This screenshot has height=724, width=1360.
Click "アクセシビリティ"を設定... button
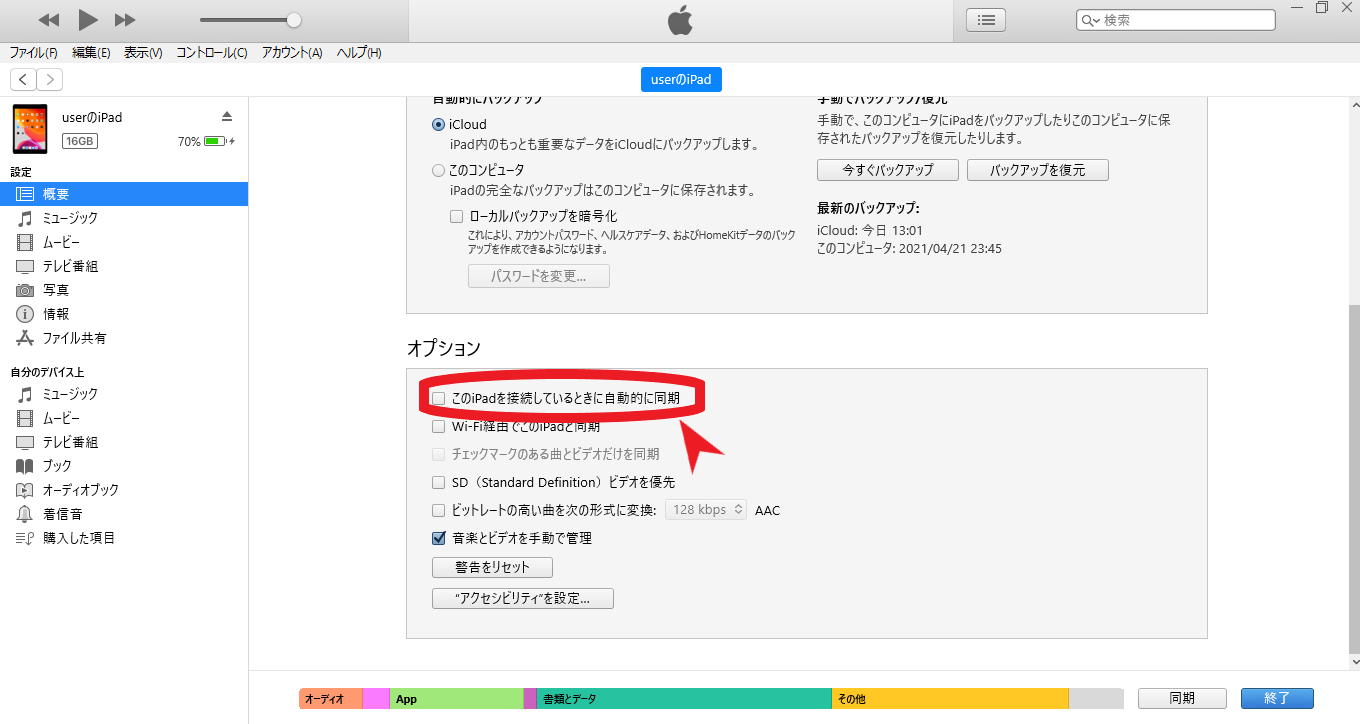523,599
